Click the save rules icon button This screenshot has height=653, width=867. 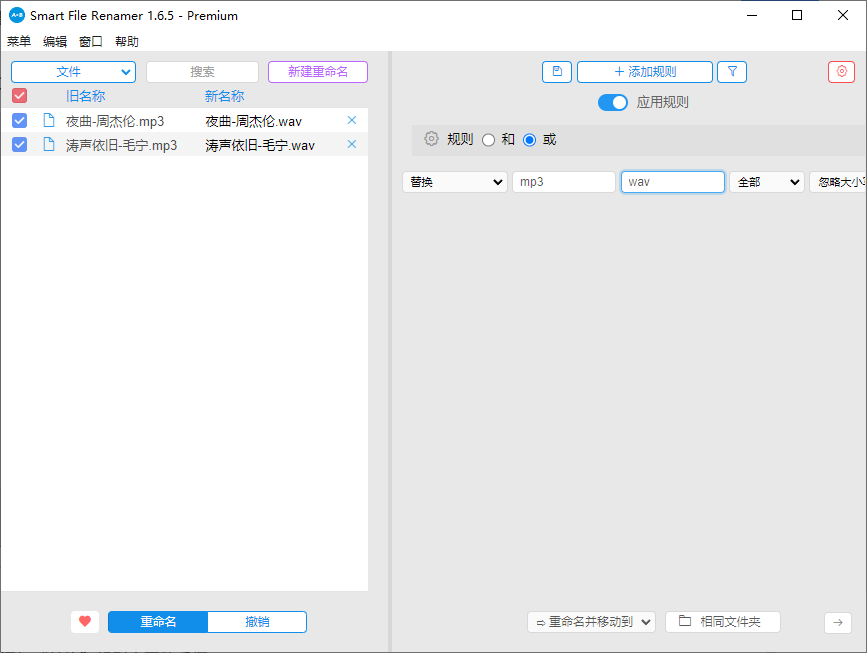tap(557, 72)
